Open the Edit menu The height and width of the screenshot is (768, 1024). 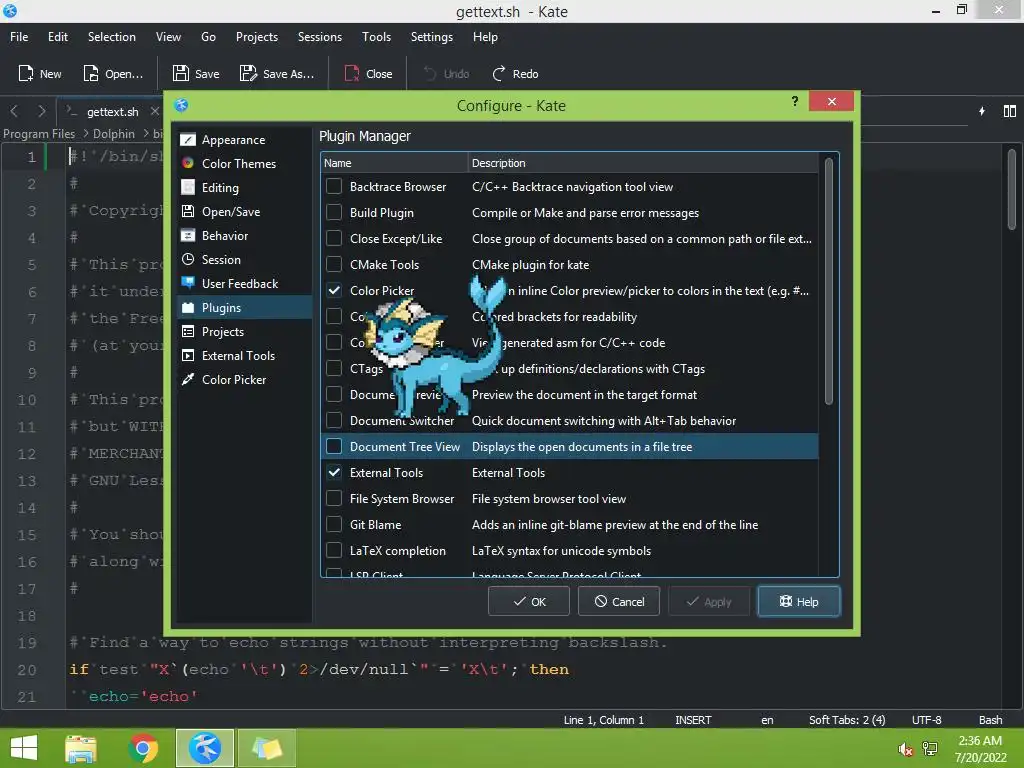(x=57, y=37)
